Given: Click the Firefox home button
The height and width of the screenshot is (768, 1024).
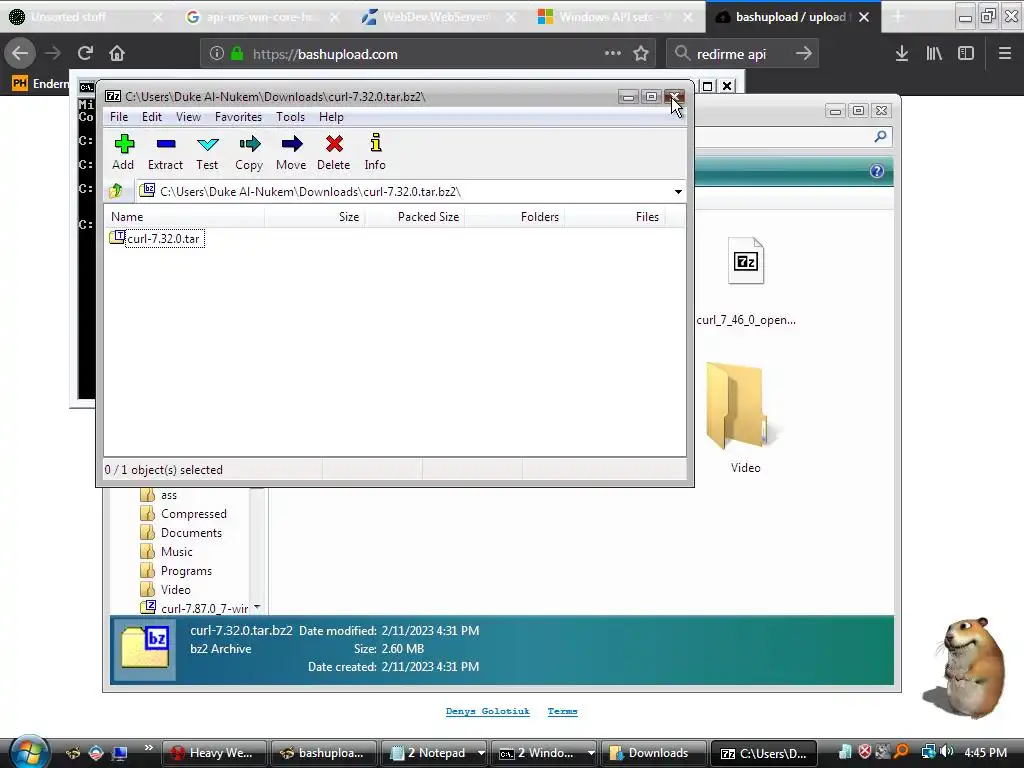Looking at the screenshot, I should (x=117, y=54).
